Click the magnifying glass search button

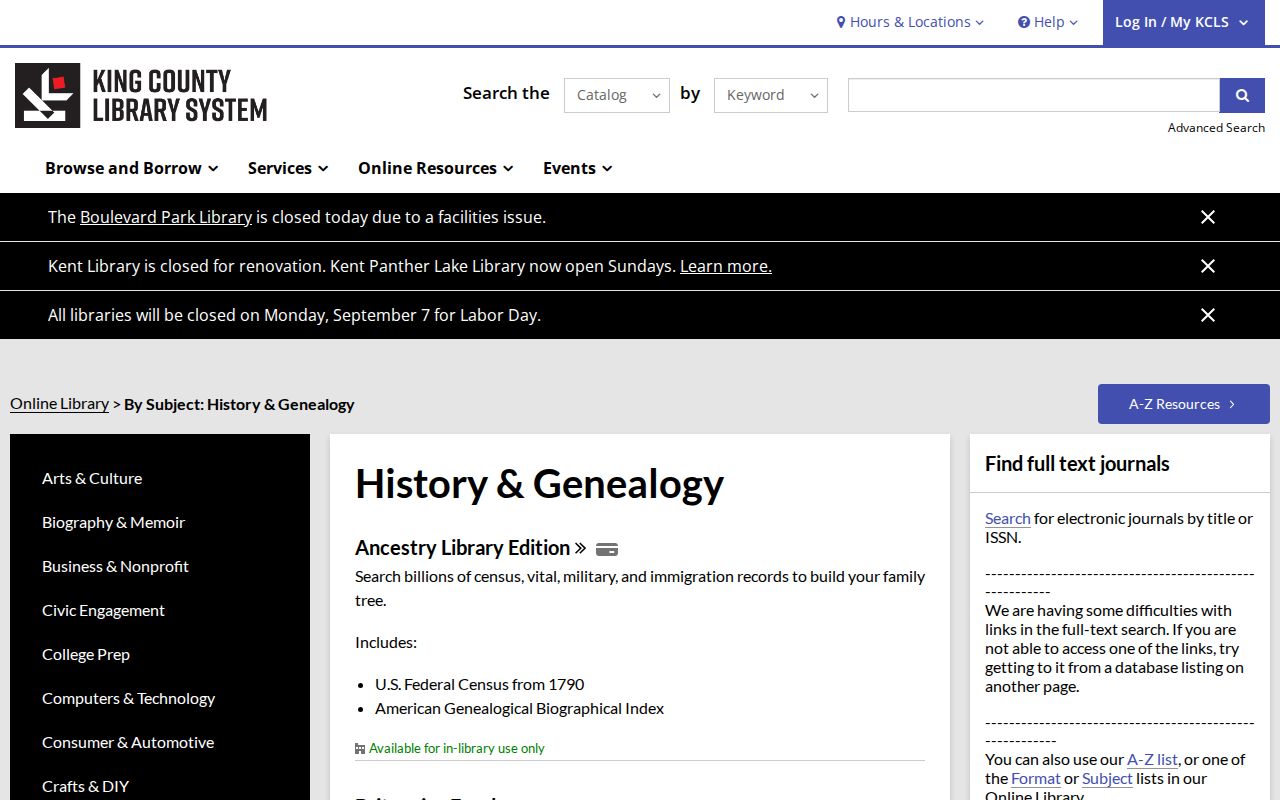pos(1242,95)
